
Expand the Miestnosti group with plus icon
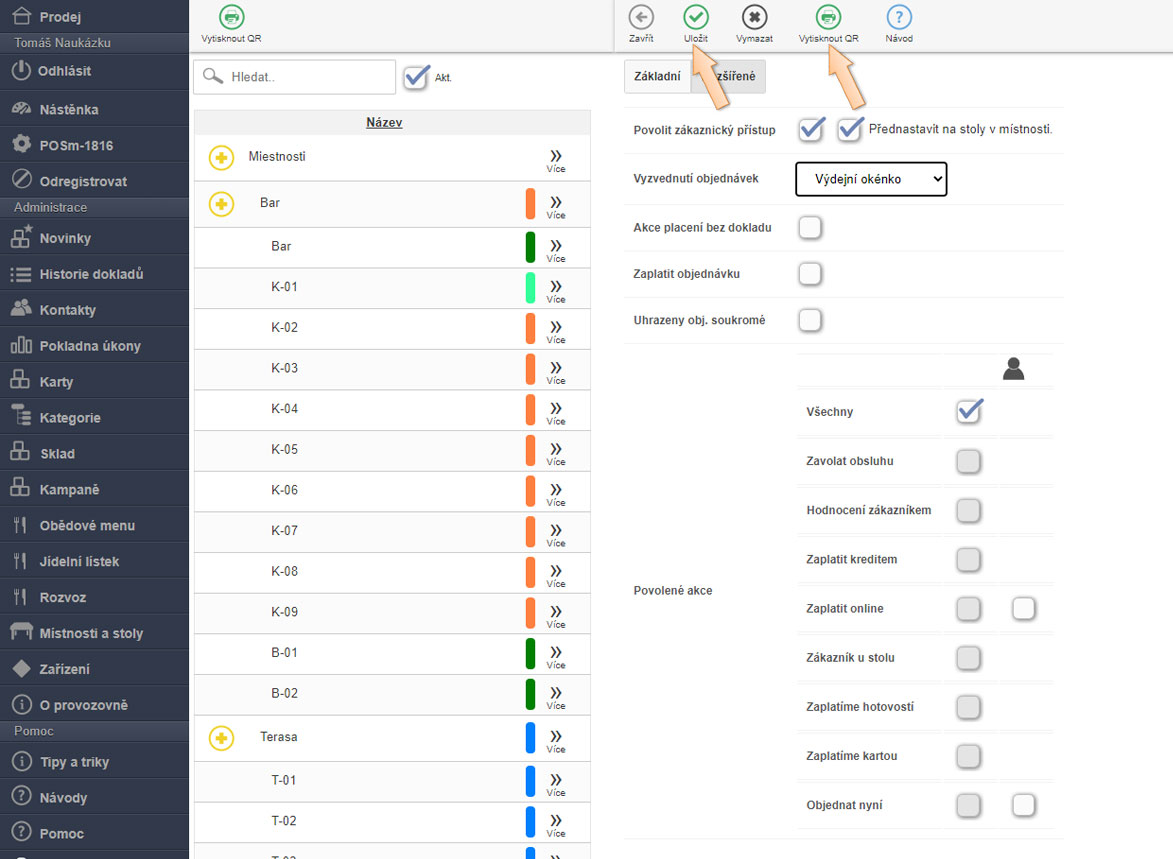221,158
